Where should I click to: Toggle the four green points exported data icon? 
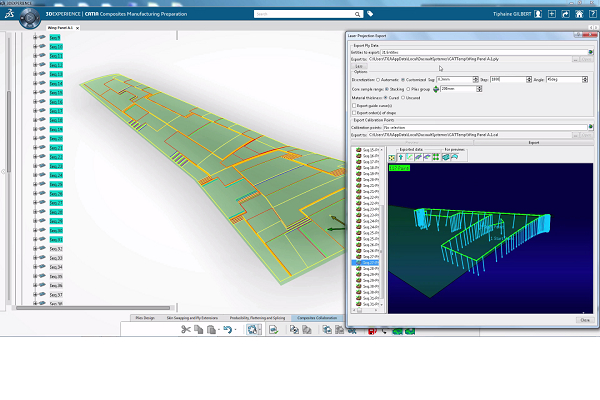point(436,157)
